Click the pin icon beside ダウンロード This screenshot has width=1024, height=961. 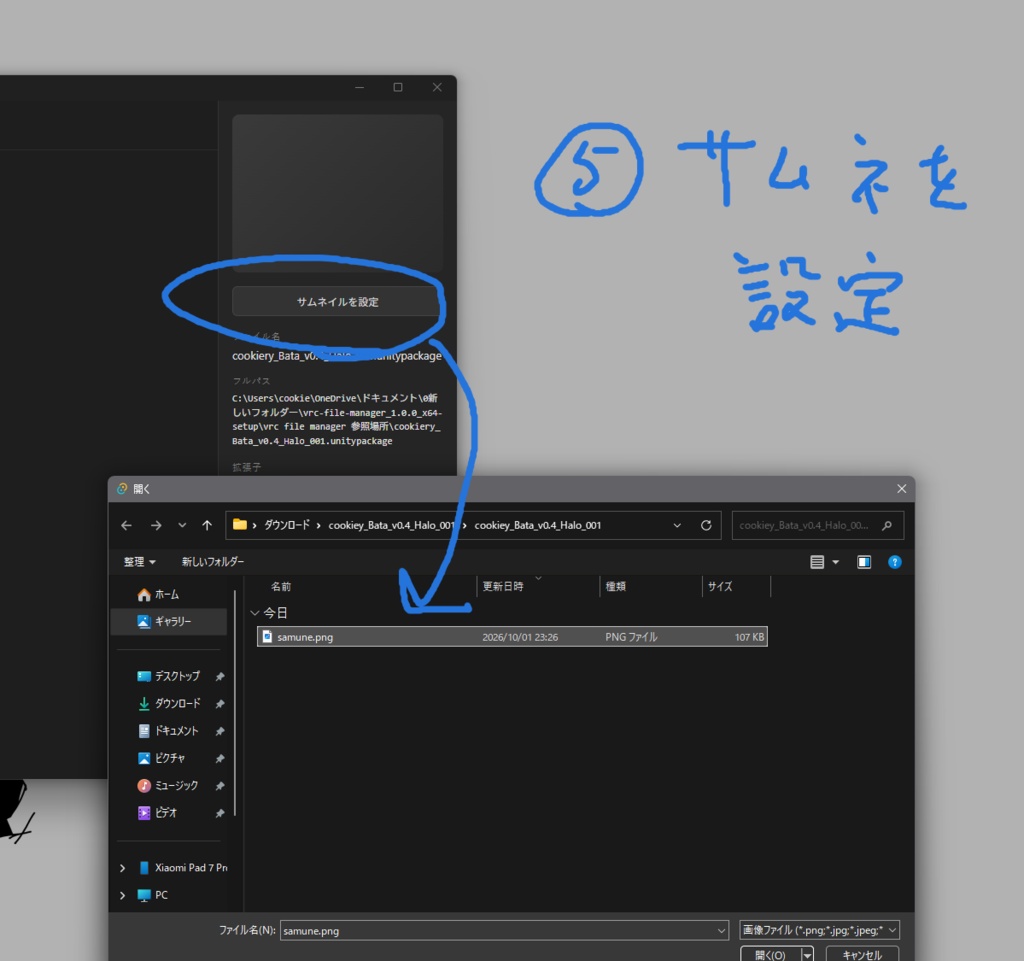[x=219, y=704]
